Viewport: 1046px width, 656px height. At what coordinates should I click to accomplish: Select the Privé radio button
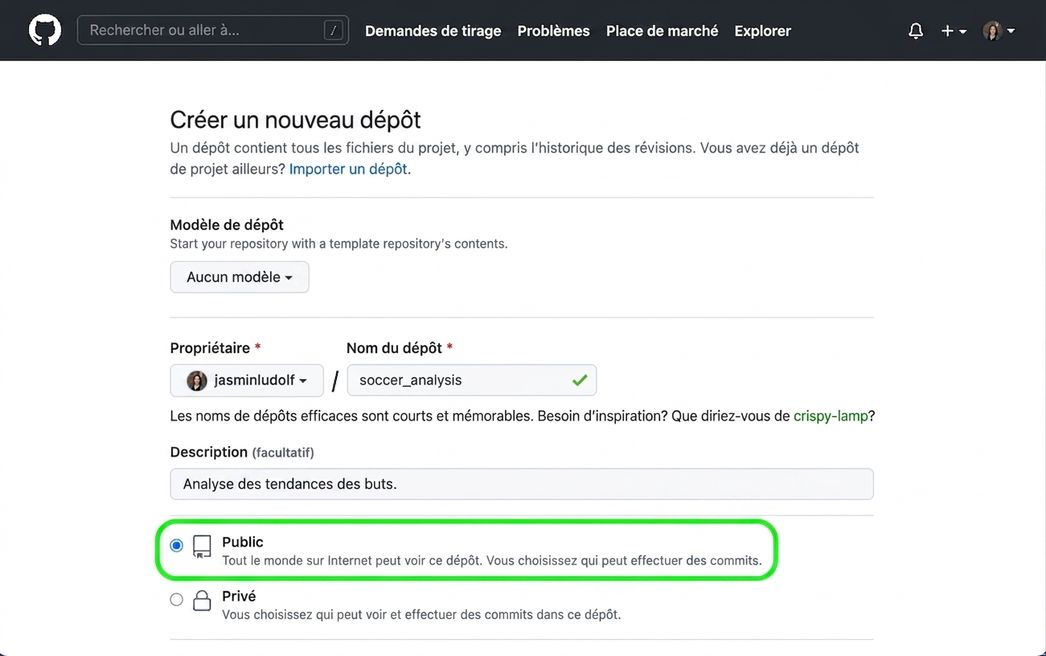(176, 599)
